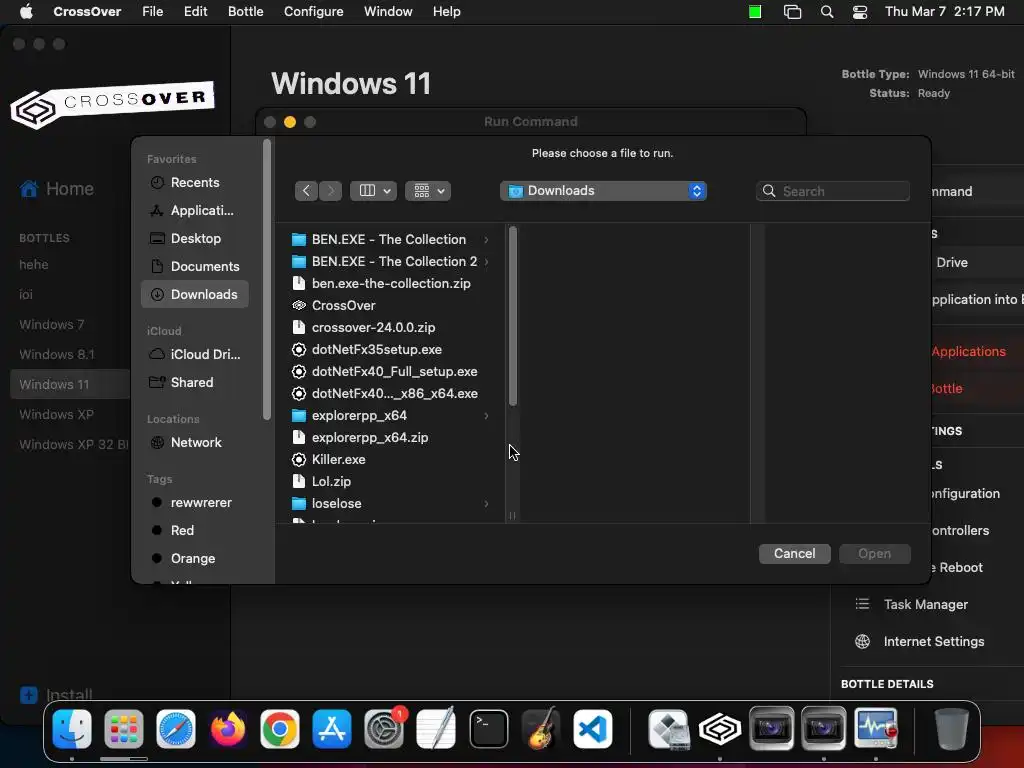Select the Windows 7 bottle

[52, 324]
